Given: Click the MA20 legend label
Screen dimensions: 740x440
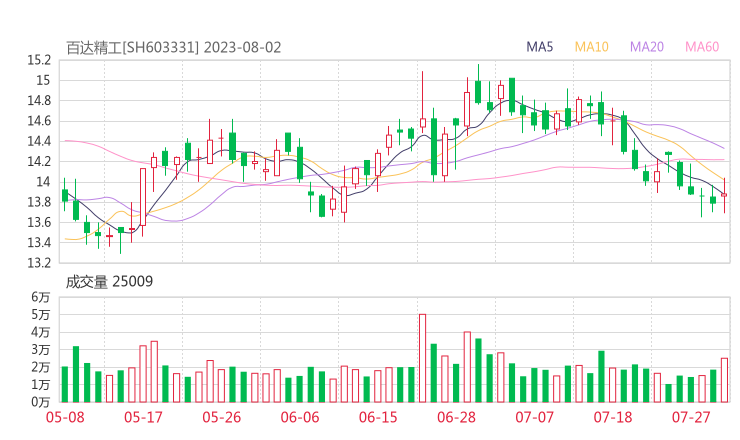Looking at the screenshot, I should [647, 47].
